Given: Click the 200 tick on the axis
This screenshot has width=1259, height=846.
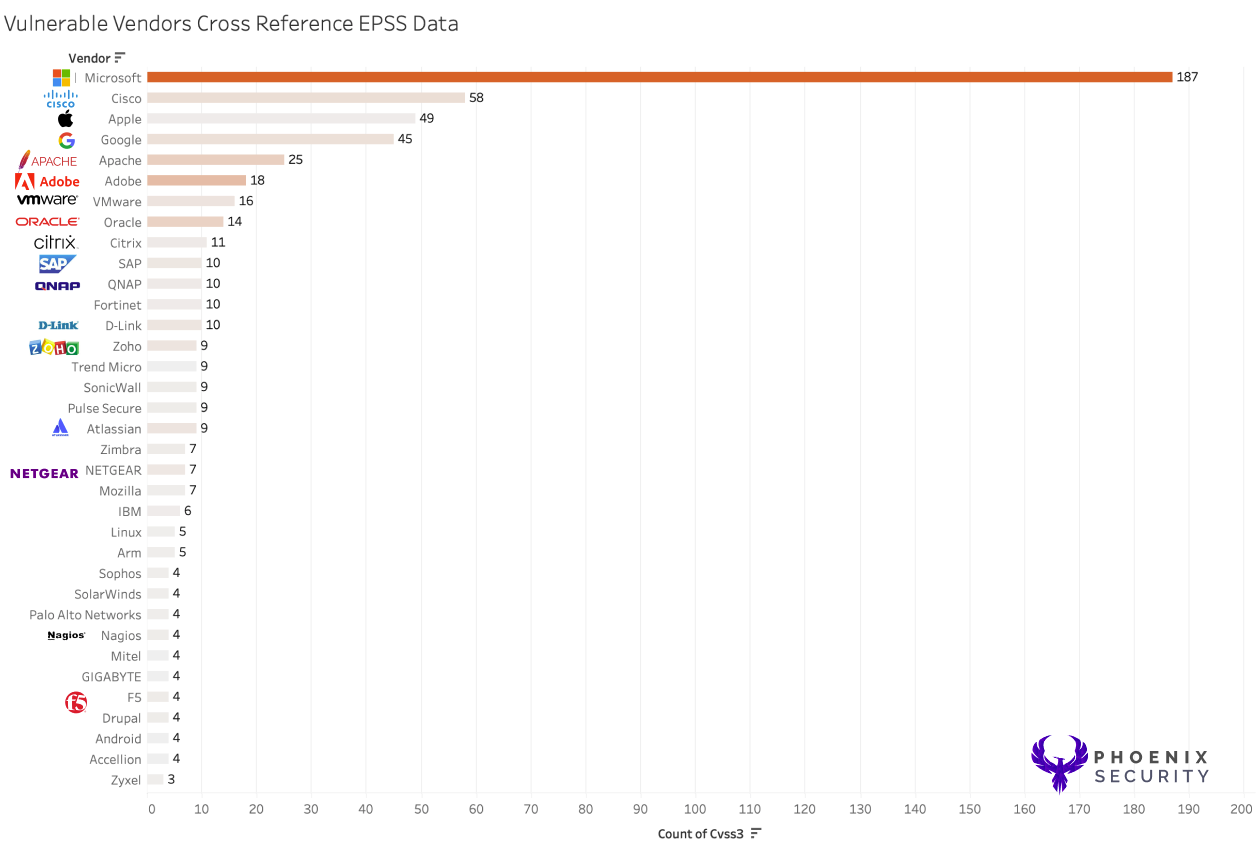Looking at the screenshot, I should (x=1242, y=809).
